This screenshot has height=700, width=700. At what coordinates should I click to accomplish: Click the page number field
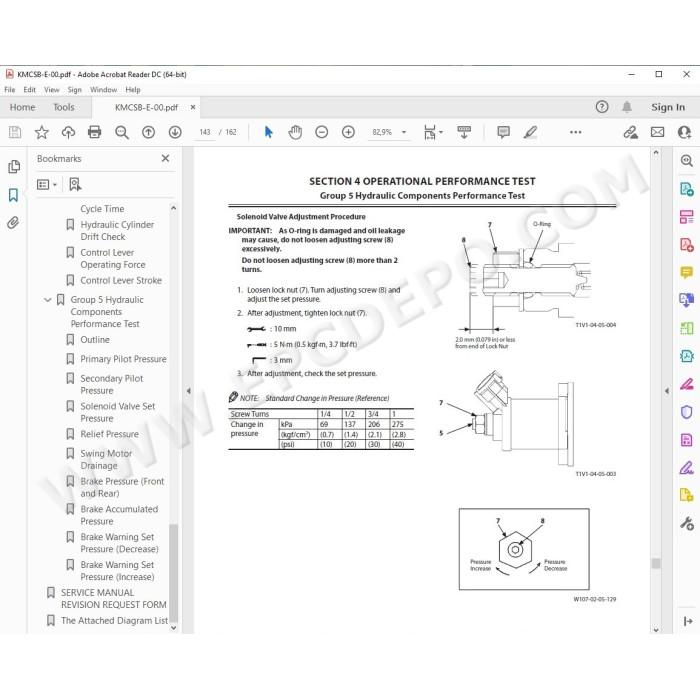(x=205, y=132)
